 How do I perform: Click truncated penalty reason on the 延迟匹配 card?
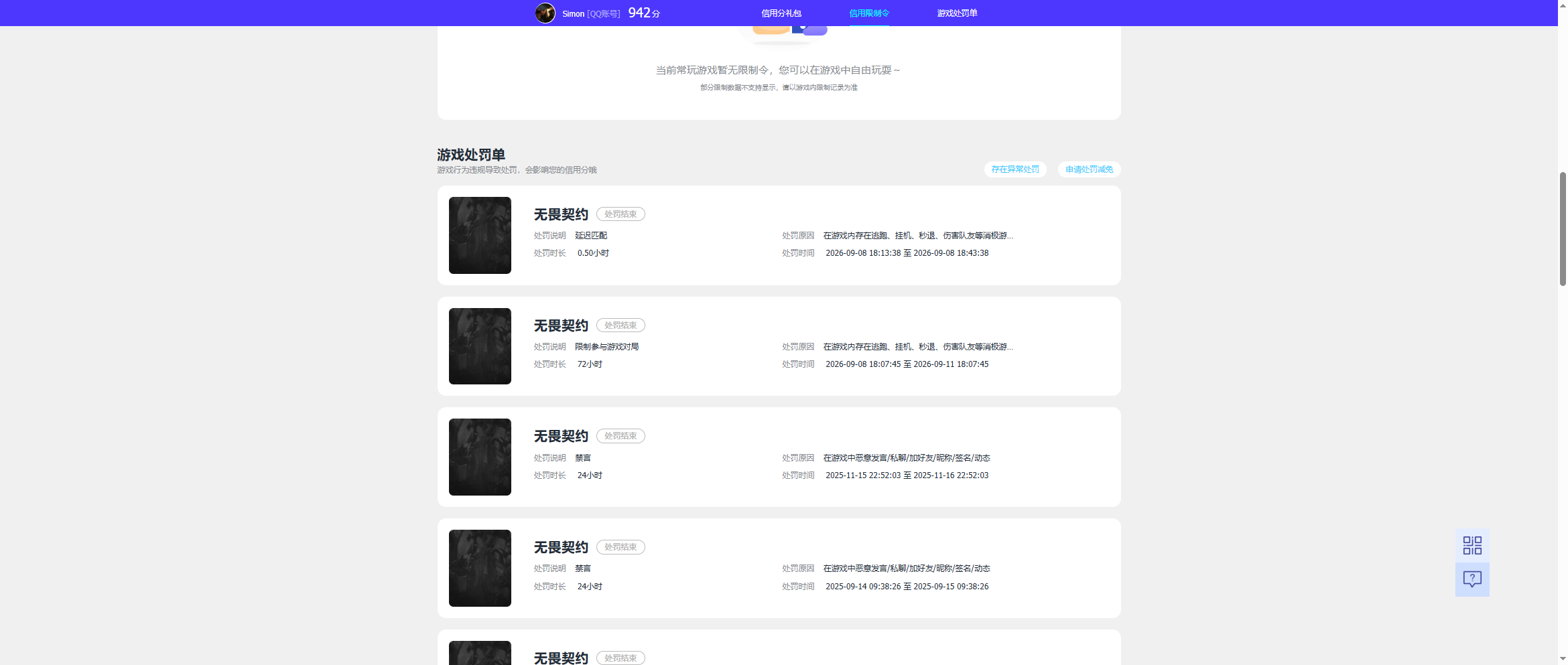tap(918, 236)
